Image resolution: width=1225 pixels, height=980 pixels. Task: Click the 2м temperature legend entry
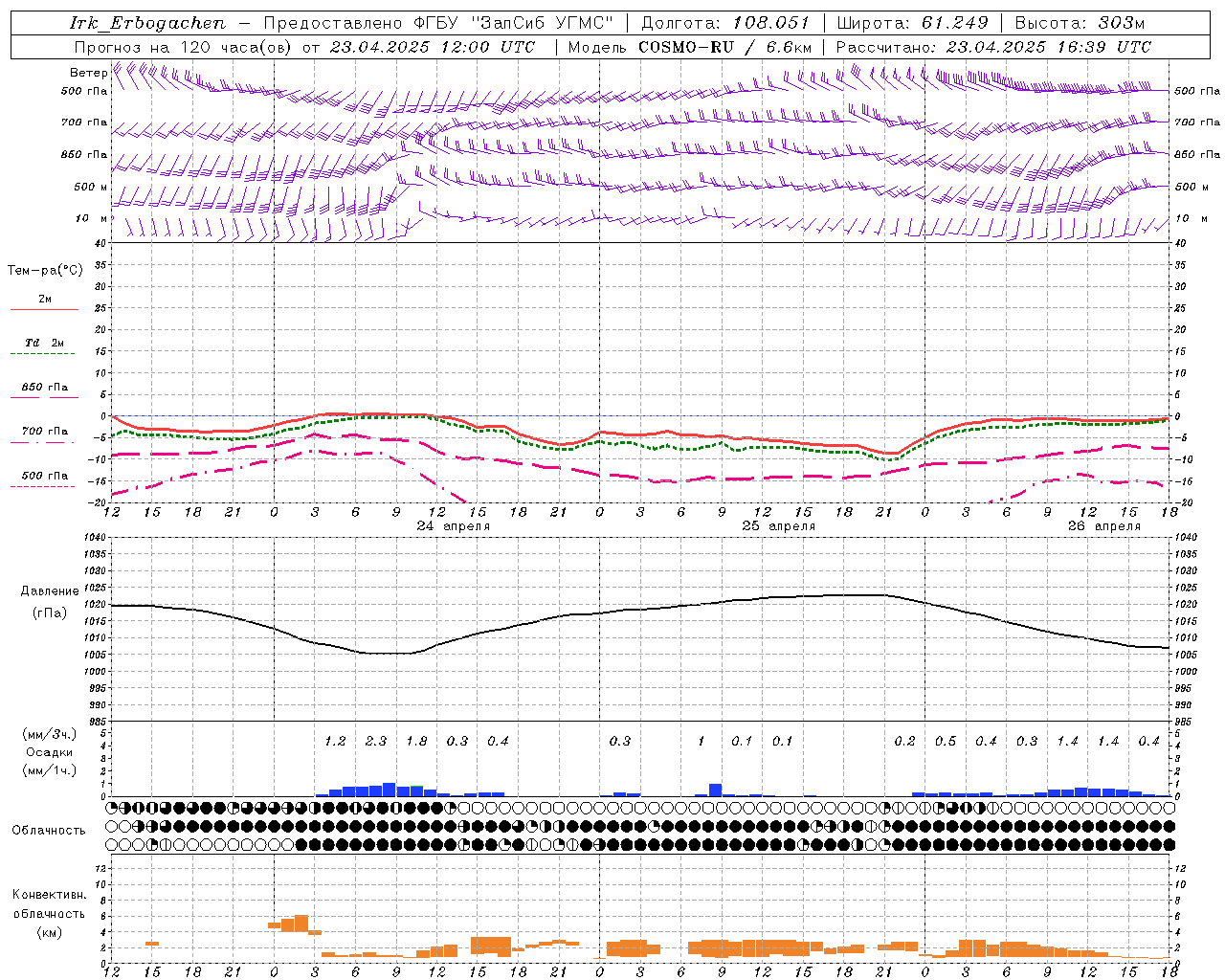coord(45,300)
